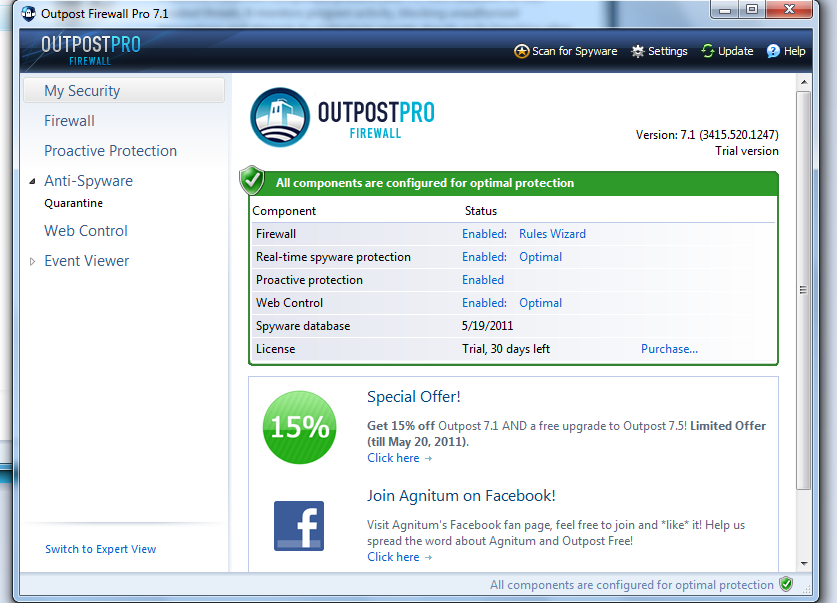The height and width of the screenshot is (603, 837).
Task: Open the Anti-Spyware section
Action: click(x=89, y=181)
